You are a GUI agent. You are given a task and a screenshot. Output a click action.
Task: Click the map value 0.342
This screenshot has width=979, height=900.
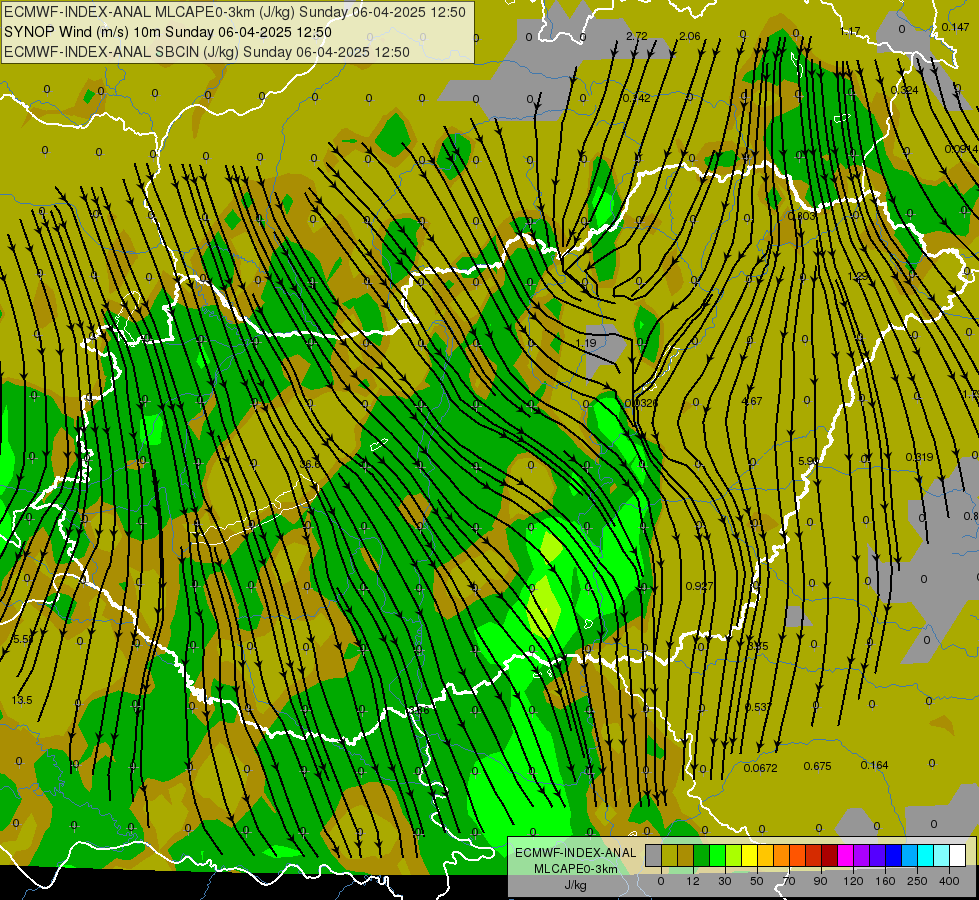pos(637,98)
